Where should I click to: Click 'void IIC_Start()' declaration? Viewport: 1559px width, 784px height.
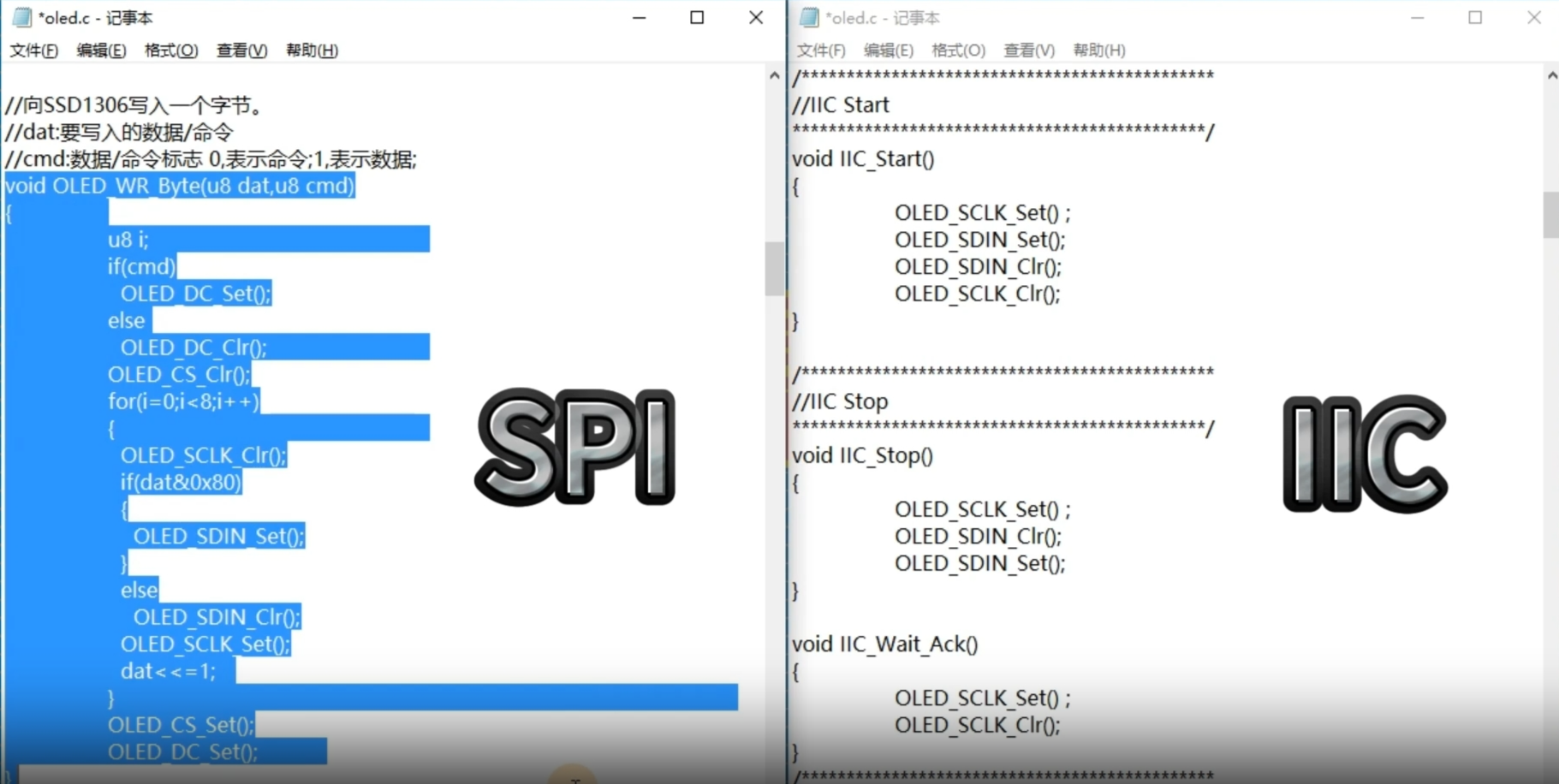[x=863, y=159]
